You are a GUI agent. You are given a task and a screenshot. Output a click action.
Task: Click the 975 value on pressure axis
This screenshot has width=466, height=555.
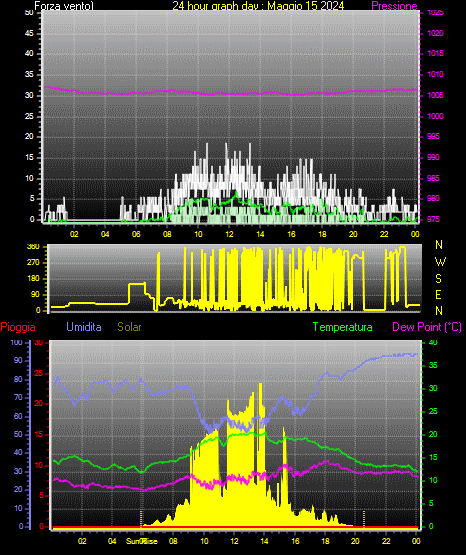tap(433, 219)
